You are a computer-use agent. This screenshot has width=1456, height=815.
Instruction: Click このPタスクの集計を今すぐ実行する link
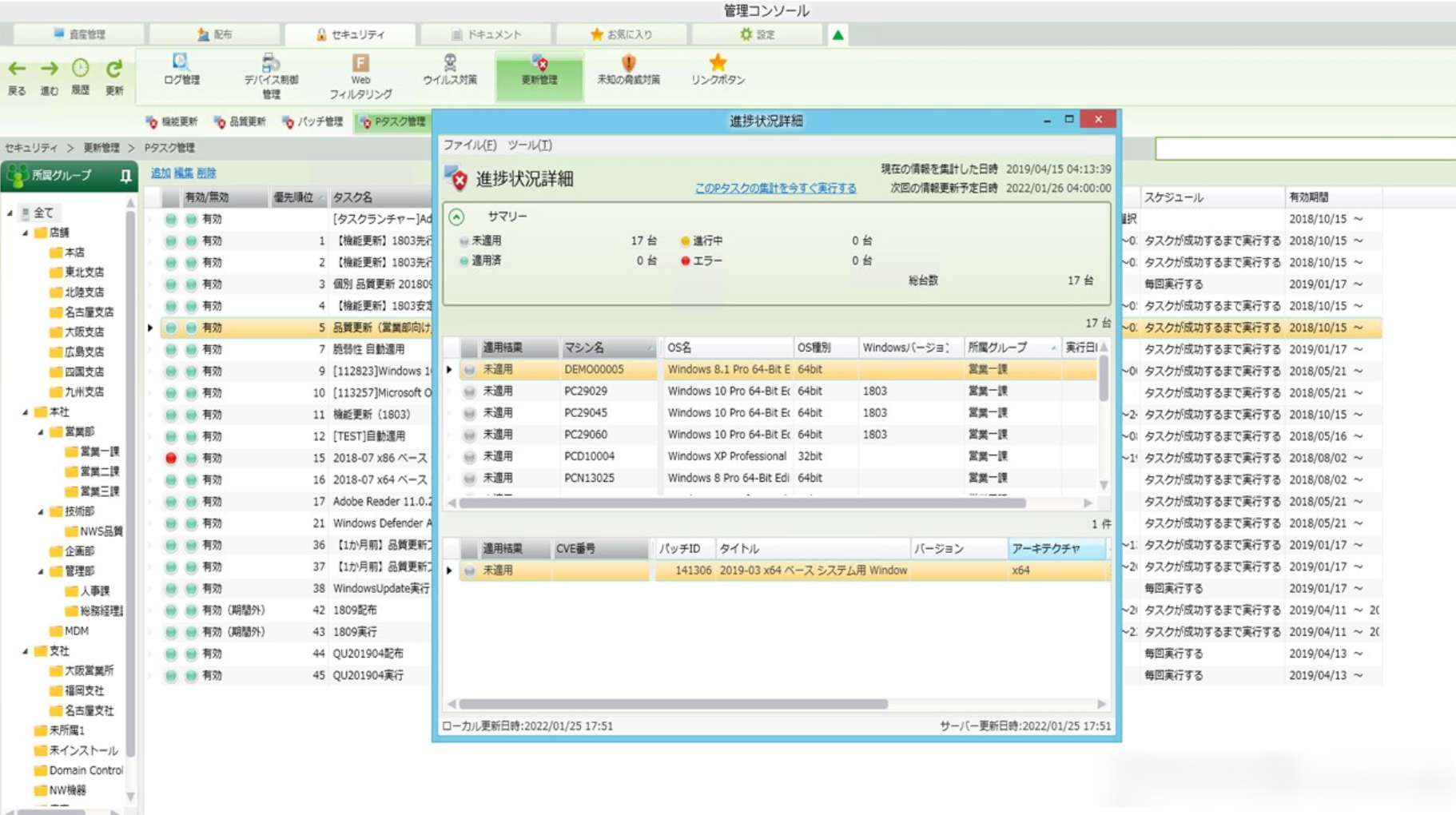(775, 189)
